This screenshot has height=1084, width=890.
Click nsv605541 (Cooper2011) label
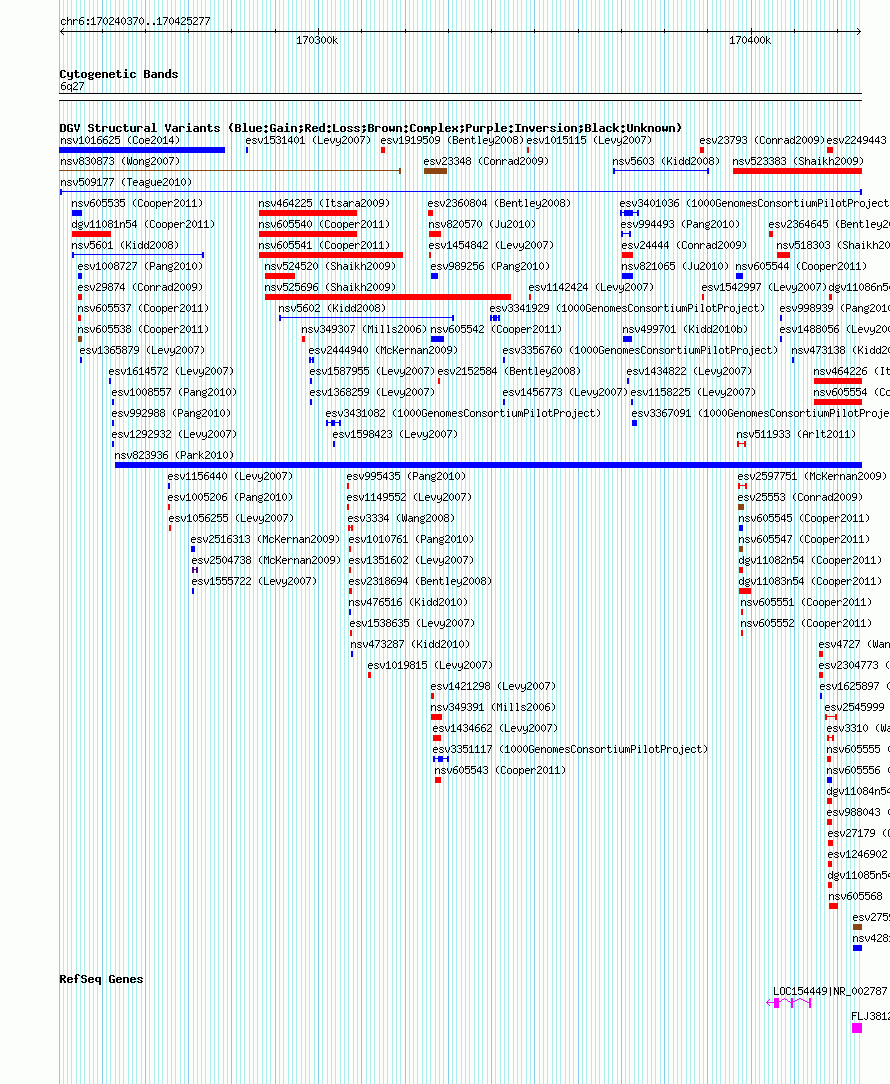pos(324,245)
